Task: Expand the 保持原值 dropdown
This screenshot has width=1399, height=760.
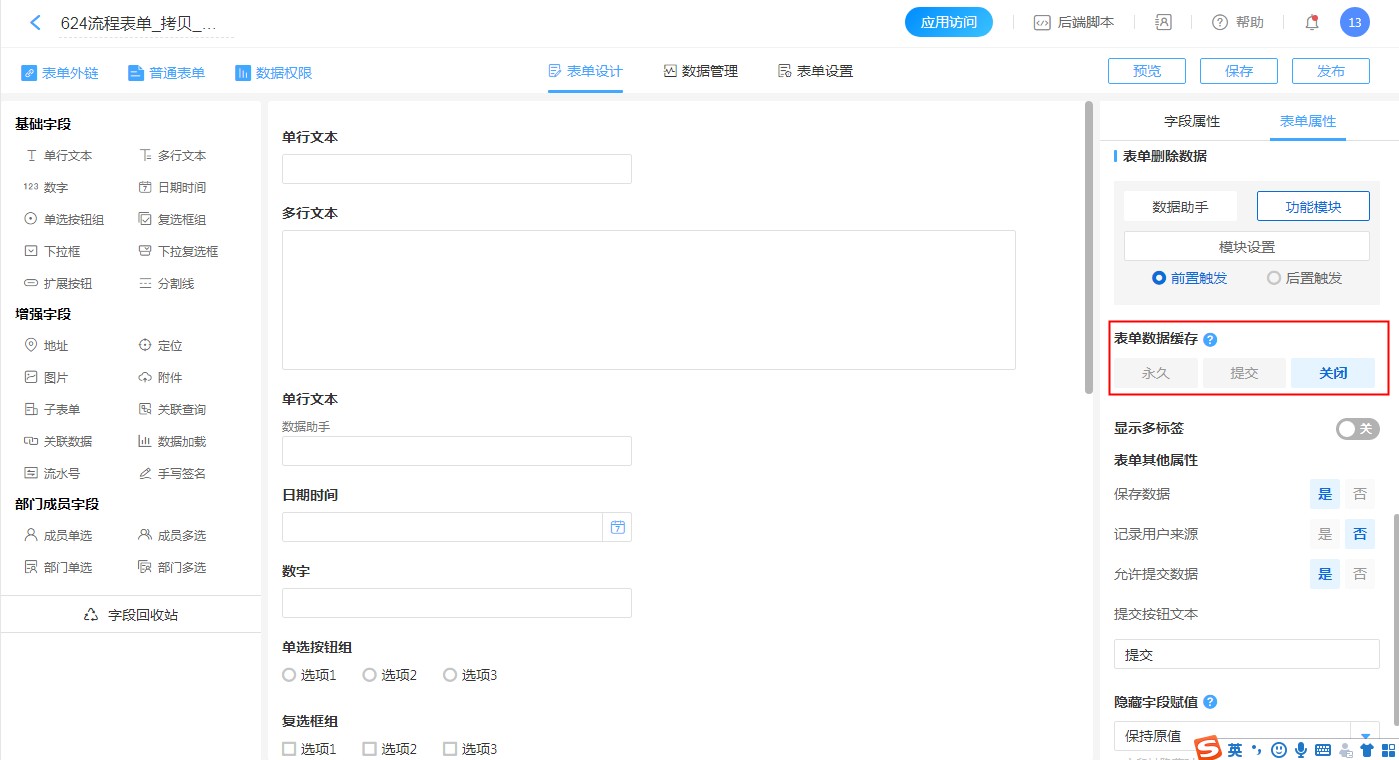Action: [x=1365, y=736]
